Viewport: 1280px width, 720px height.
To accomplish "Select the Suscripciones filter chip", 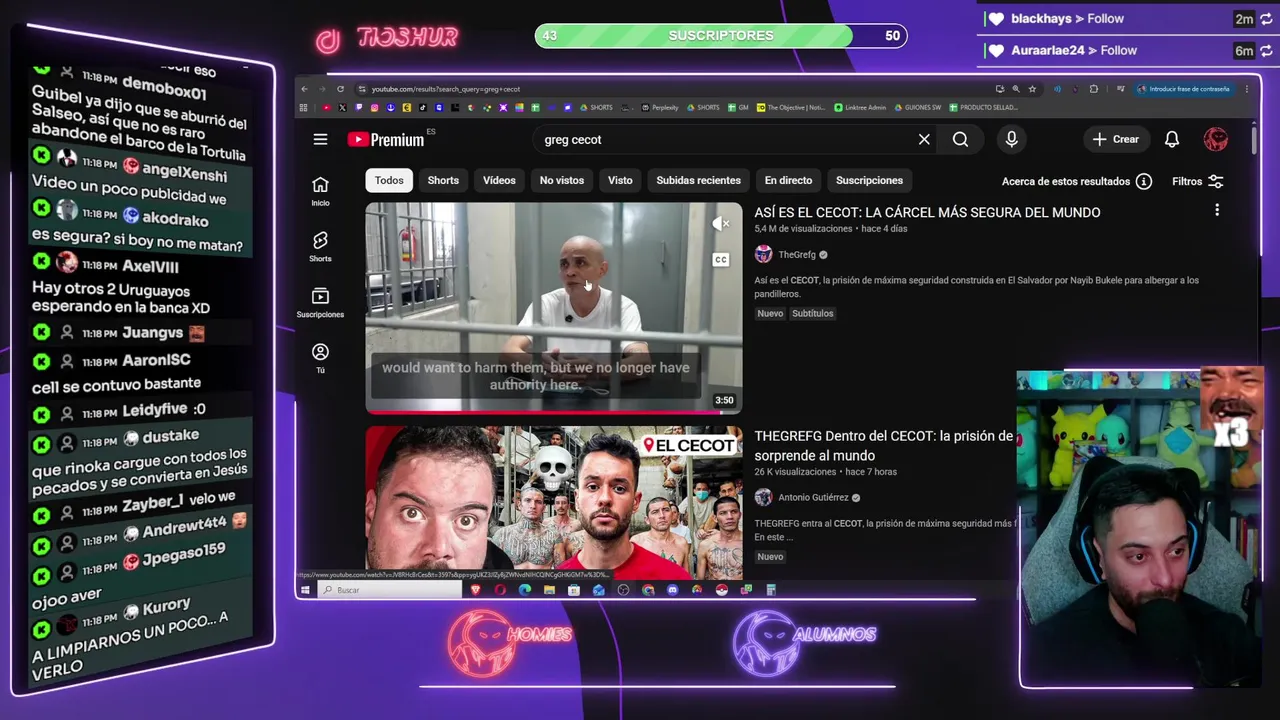I will click(x=869, y=180).
